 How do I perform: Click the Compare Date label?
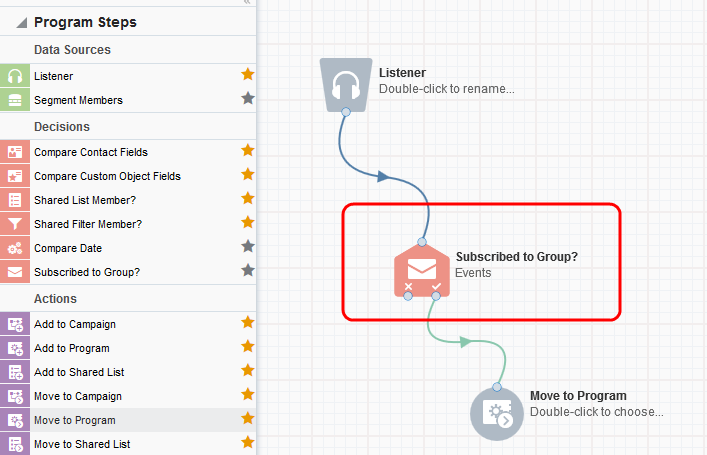click(68, 248)
